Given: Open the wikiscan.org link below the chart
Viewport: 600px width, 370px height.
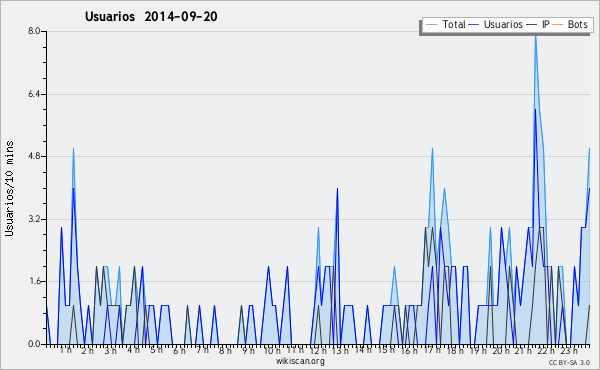Looking at the screenshot, I should [x=300, y=361].
